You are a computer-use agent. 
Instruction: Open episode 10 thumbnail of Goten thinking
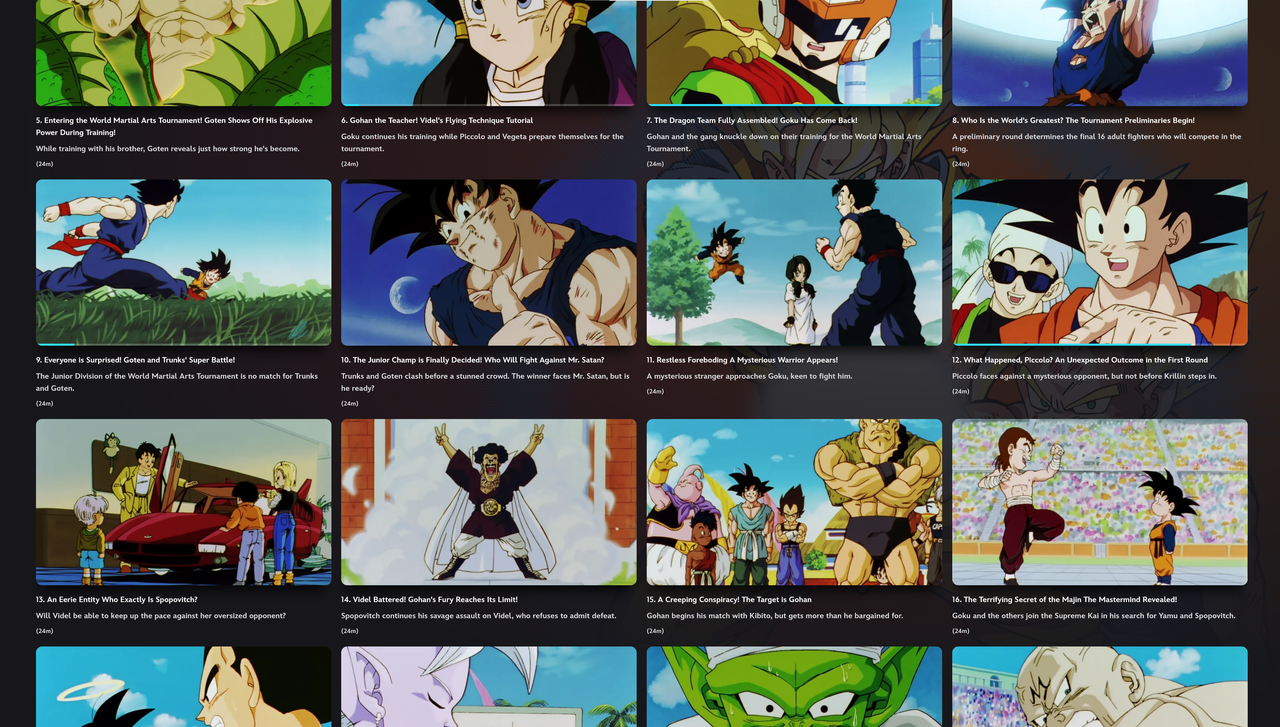(488, 262)
